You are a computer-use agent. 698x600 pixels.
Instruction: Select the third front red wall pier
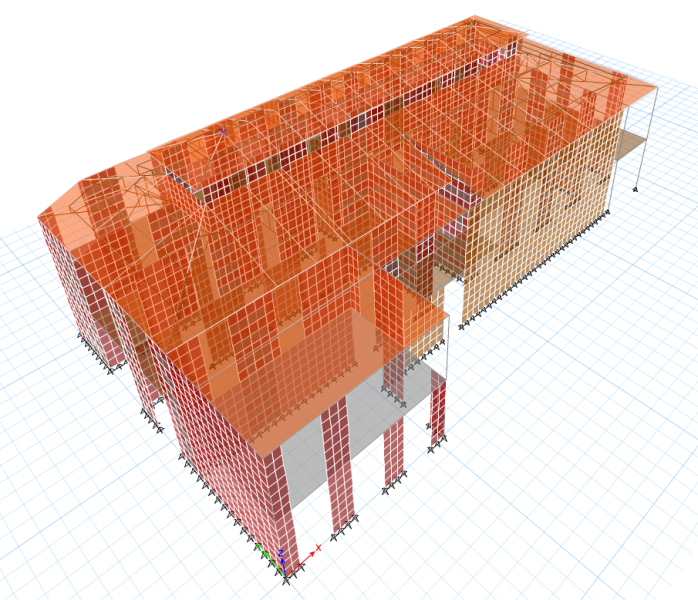click(394, 450)
